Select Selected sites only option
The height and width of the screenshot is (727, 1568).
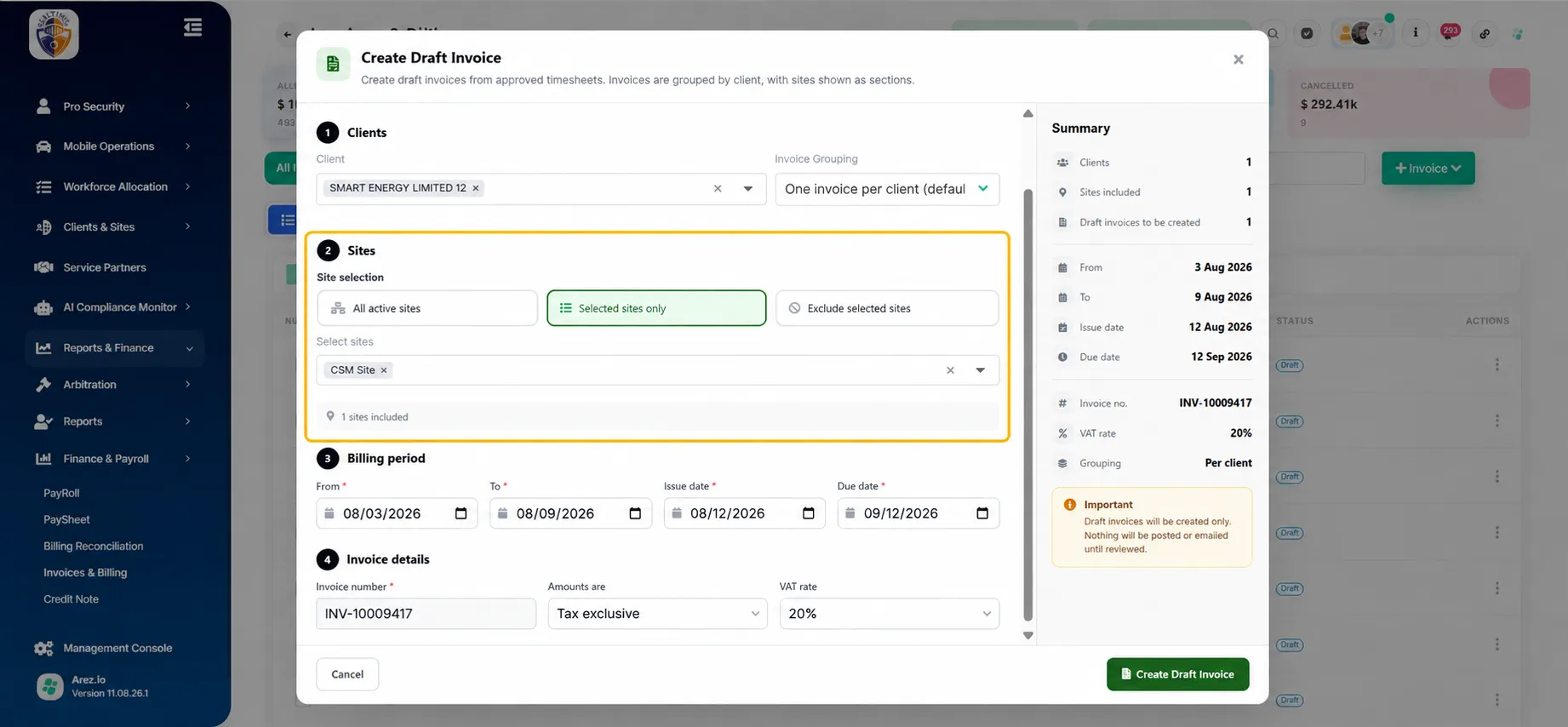[656, 308]
